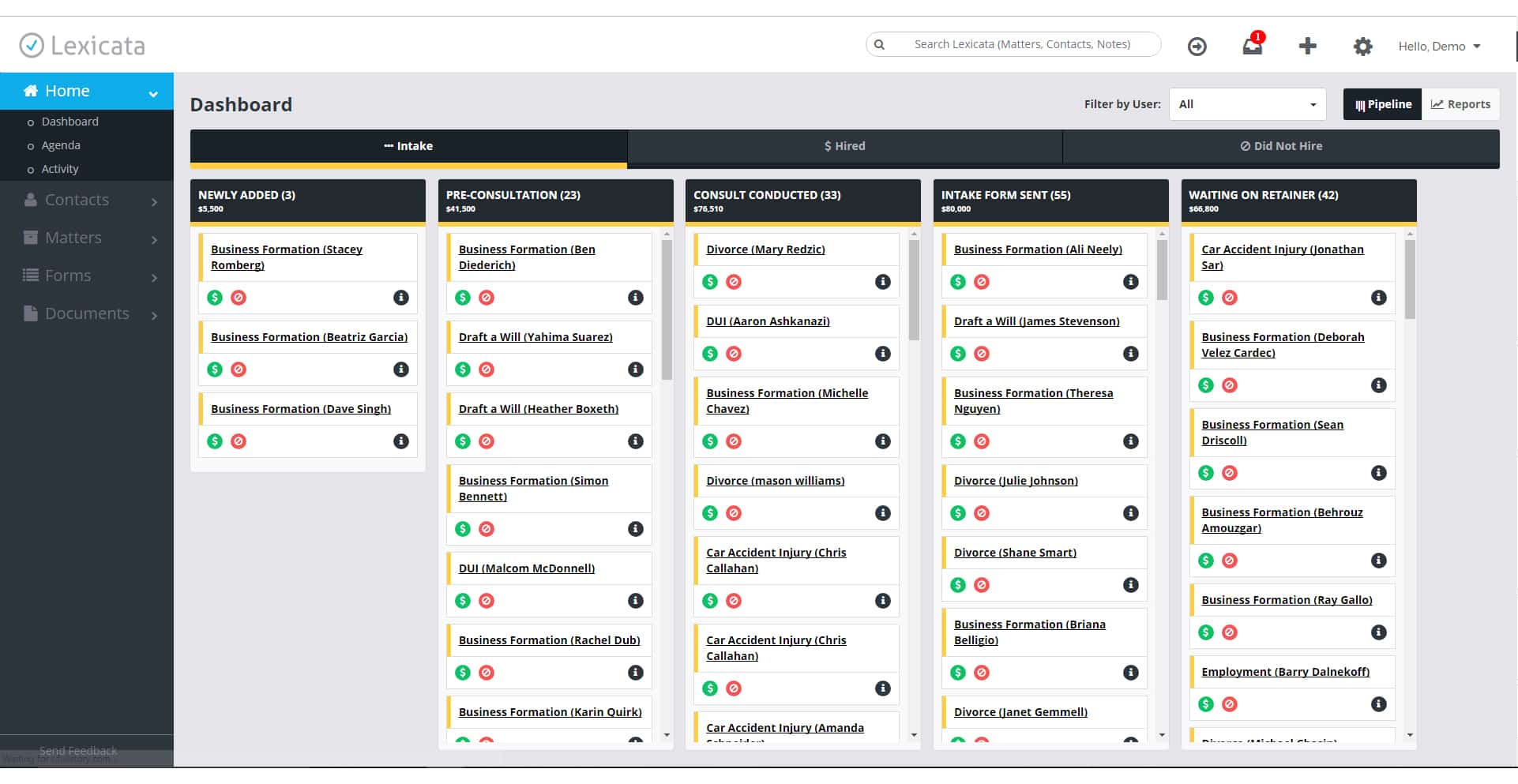Mark Jonathan Sar matter as hired

pos(1206,298)
